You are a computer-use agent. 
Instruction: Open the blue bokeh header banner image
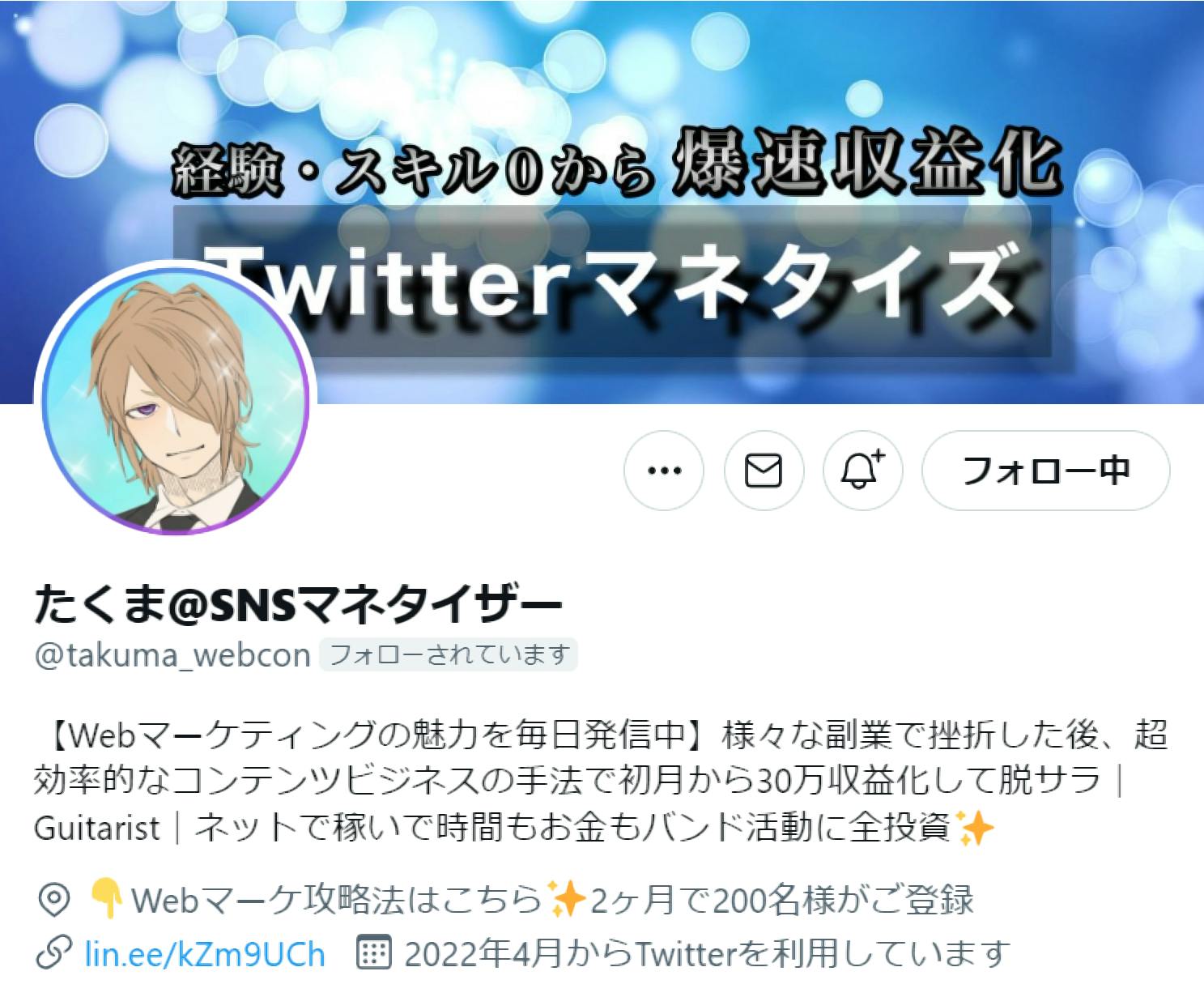point(602,202)
